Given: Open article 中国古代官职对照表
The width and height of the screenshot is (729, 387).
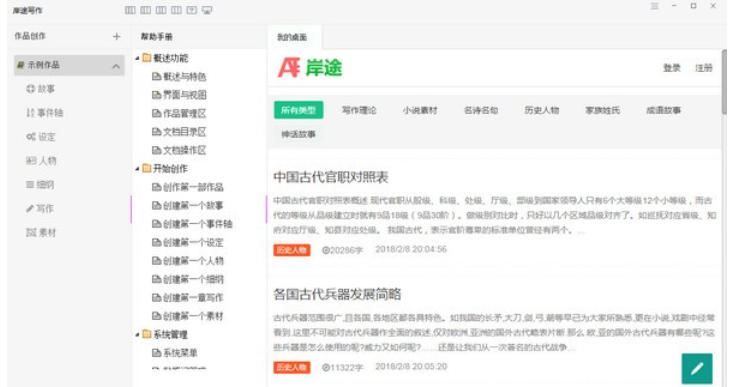Looking at the screenshot, I should coord(331,177).
